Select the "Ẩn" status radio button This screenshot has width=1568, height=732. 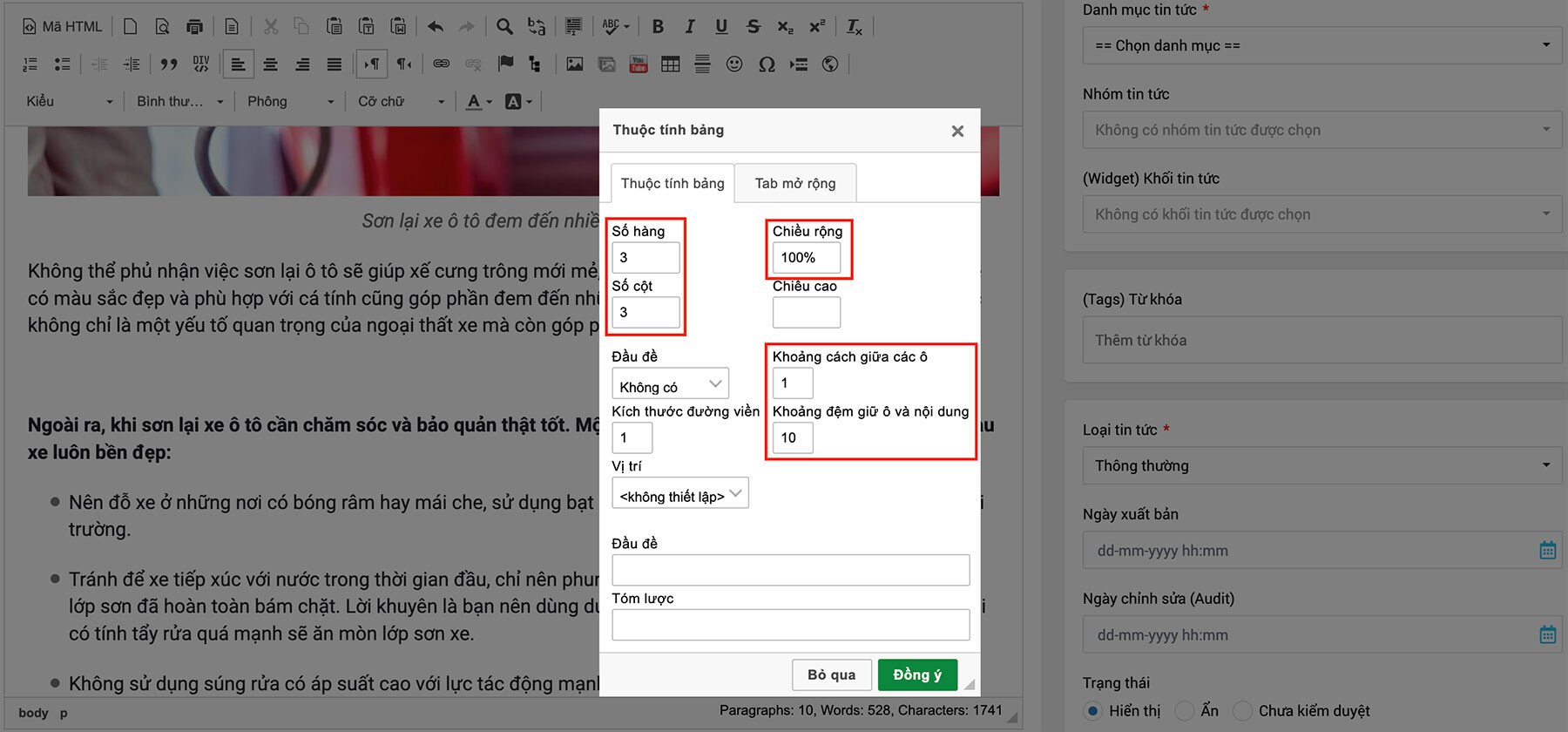click(x=1185, y=711)
